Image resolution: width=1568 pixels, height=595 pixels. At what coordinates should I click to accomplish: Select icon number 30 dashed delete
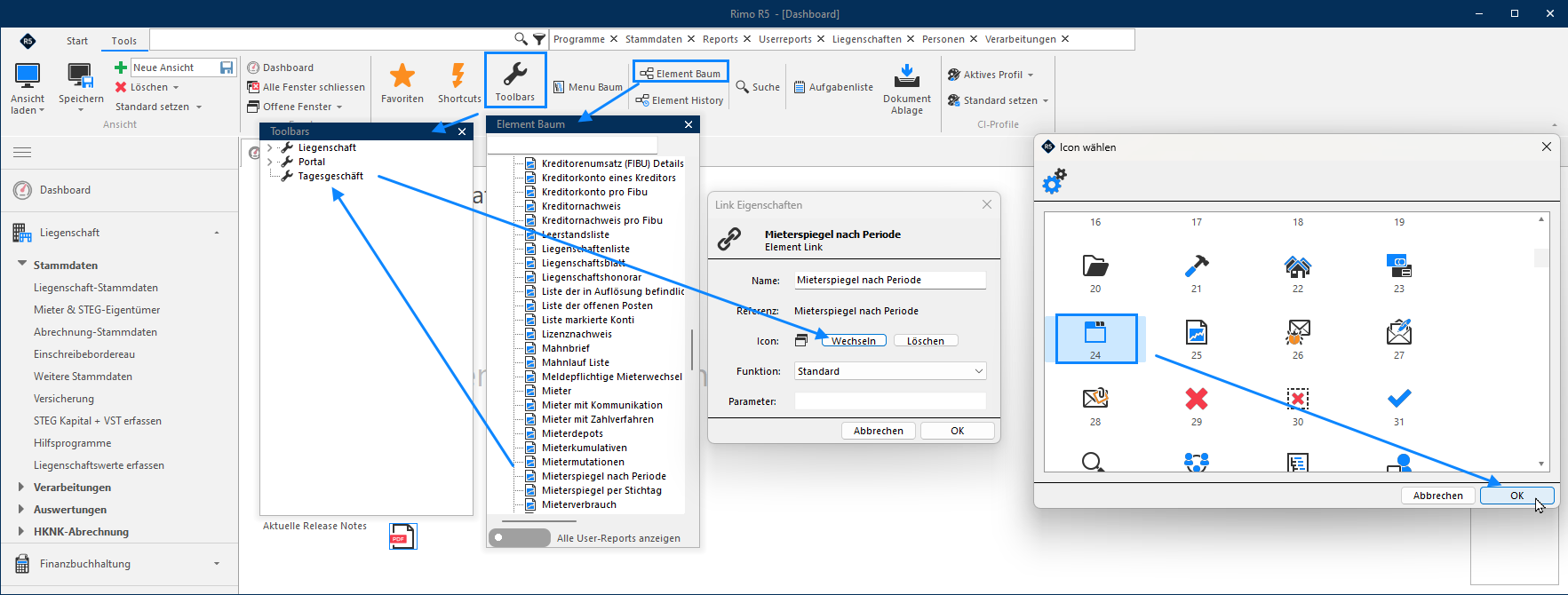pos(1298,399)
